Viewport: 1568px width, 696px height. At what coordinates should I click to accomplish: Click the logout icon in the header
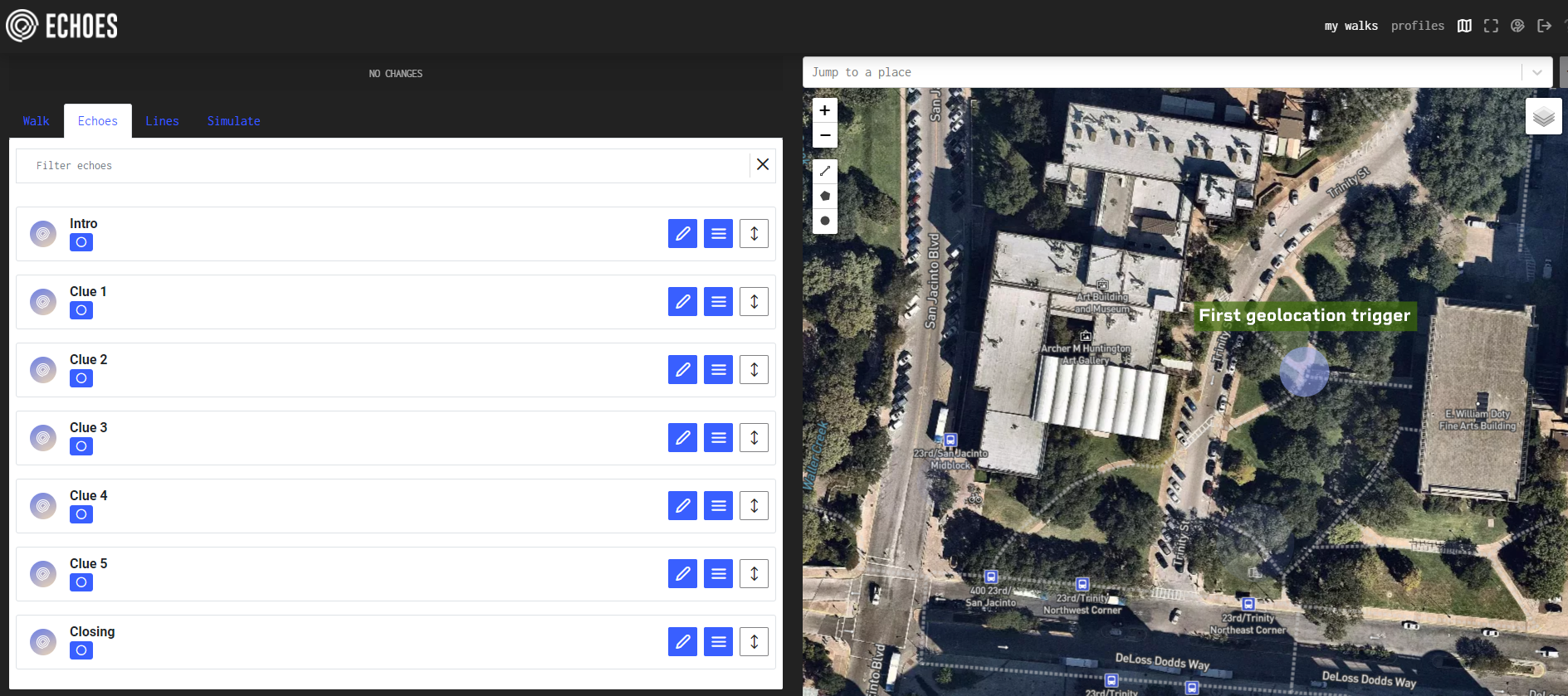coord(1544,26)
